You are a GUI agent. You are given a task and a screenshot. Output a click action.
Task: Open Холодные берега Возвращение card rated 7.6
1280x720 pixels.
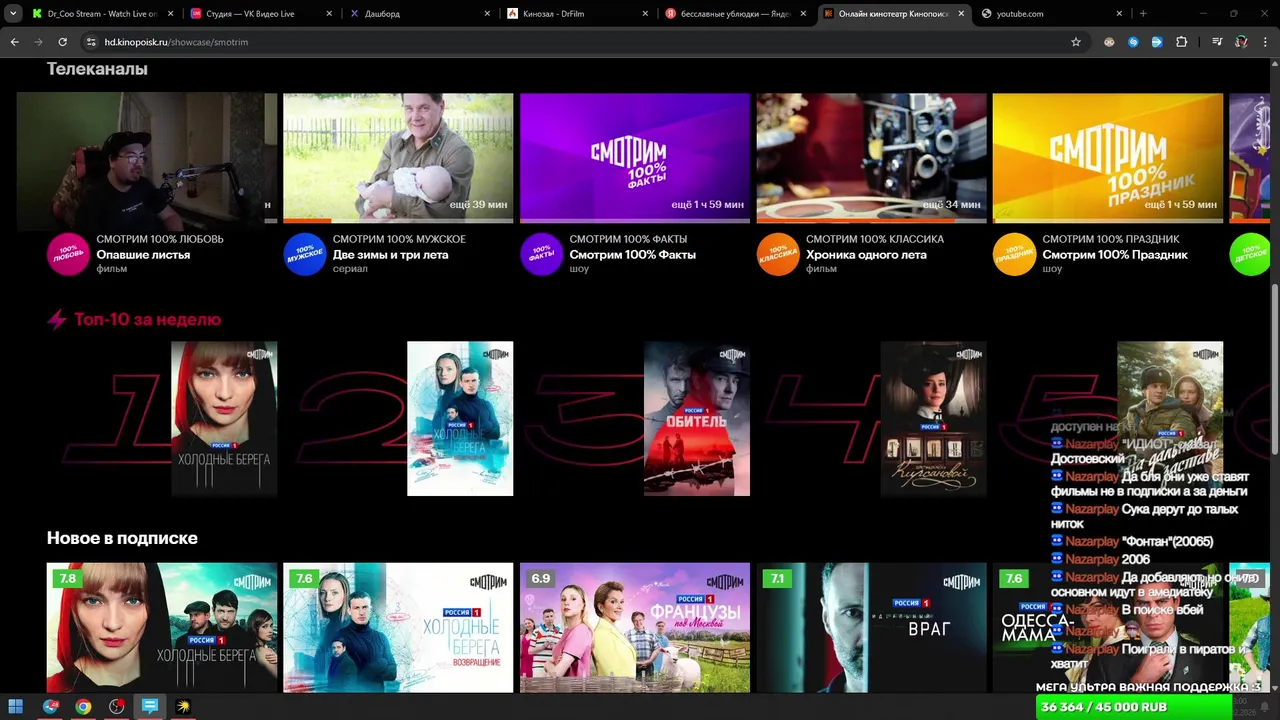click(398, 627)
